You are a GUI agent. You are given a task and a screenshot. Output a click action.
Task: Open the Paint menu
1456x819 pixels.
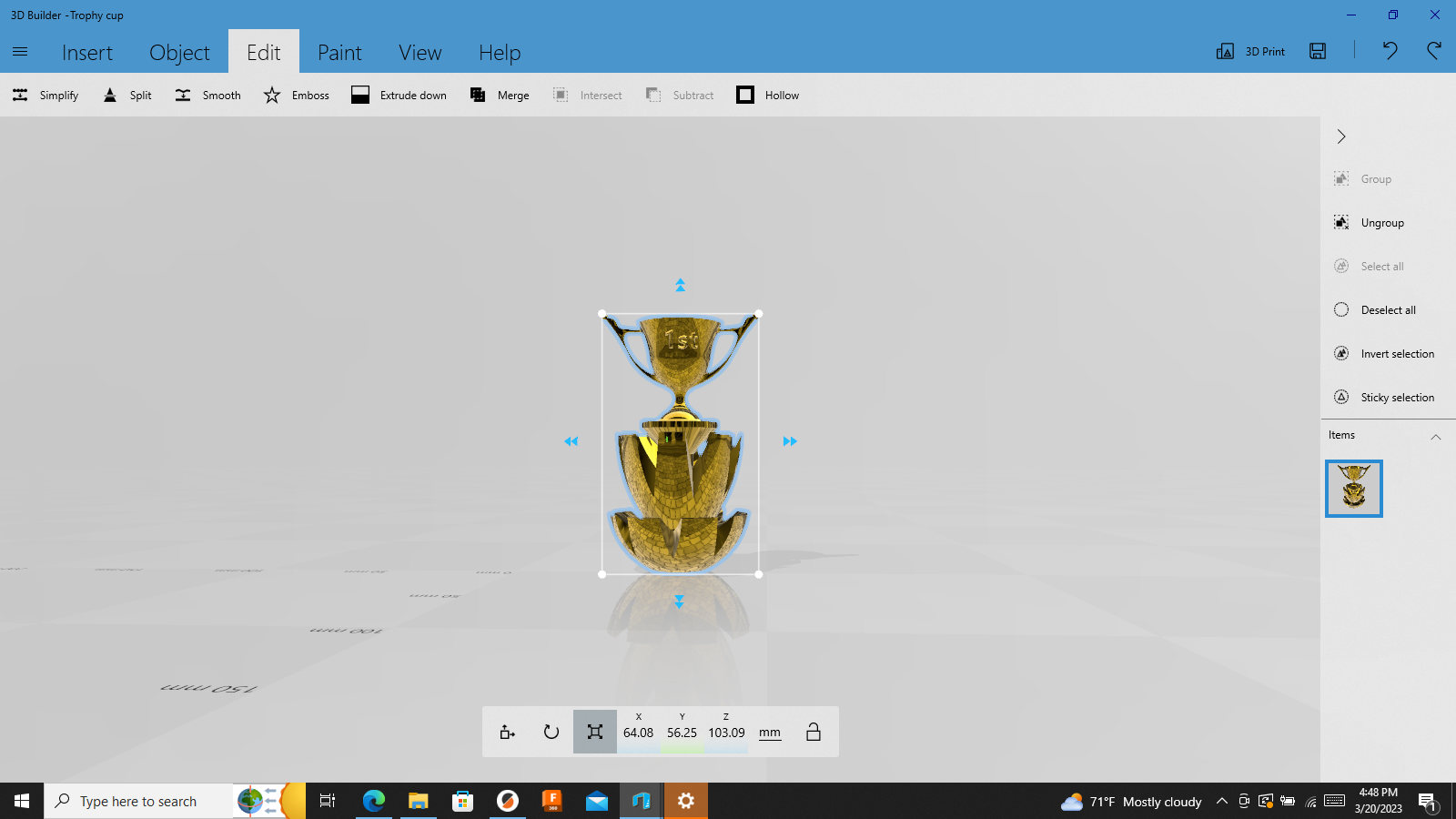(339, 52)
